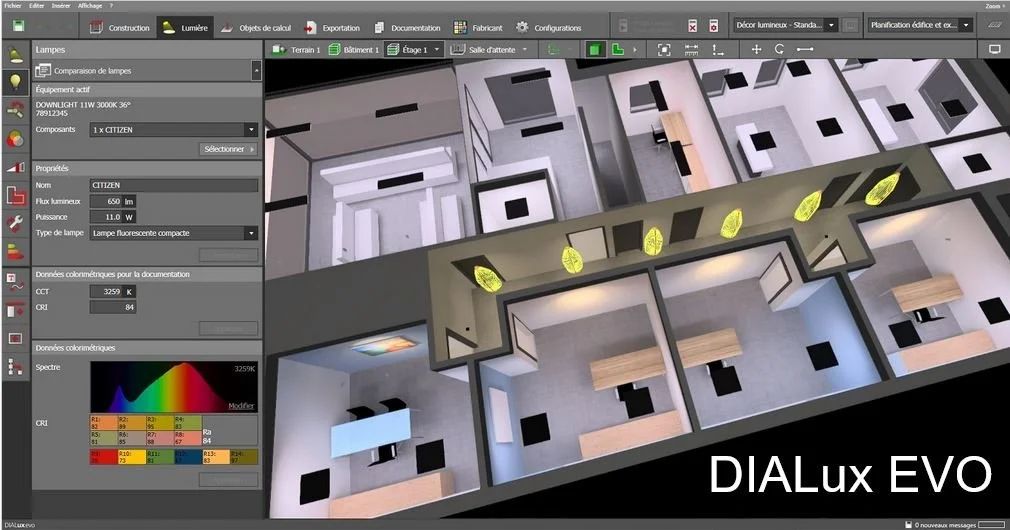Click the R12 blue CRI swatch
This screenshot has width=1010, height=530.
pos(187,457)
